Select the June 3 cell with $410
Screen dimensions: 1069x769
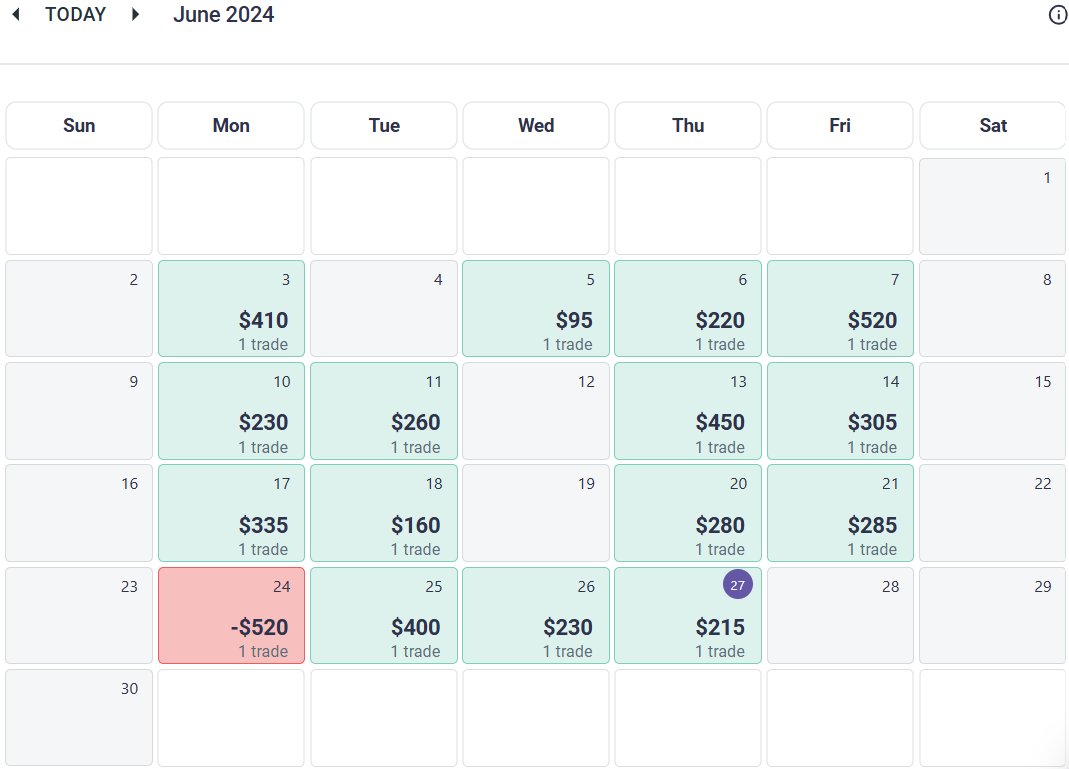tap(231, 308)
